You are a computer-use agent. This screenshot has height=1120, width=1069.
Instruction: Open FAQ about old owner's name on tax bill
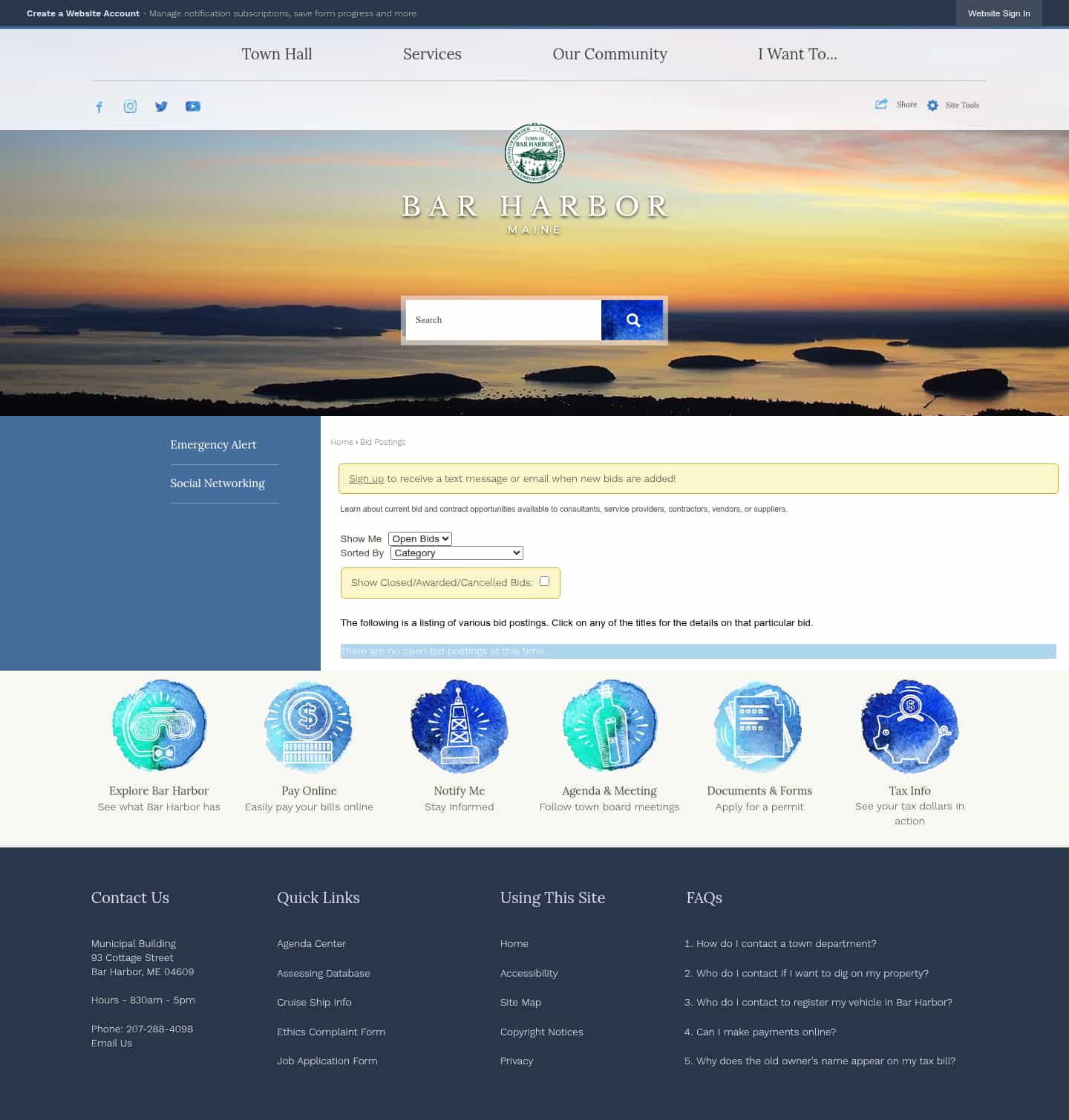click(826, 1061)
